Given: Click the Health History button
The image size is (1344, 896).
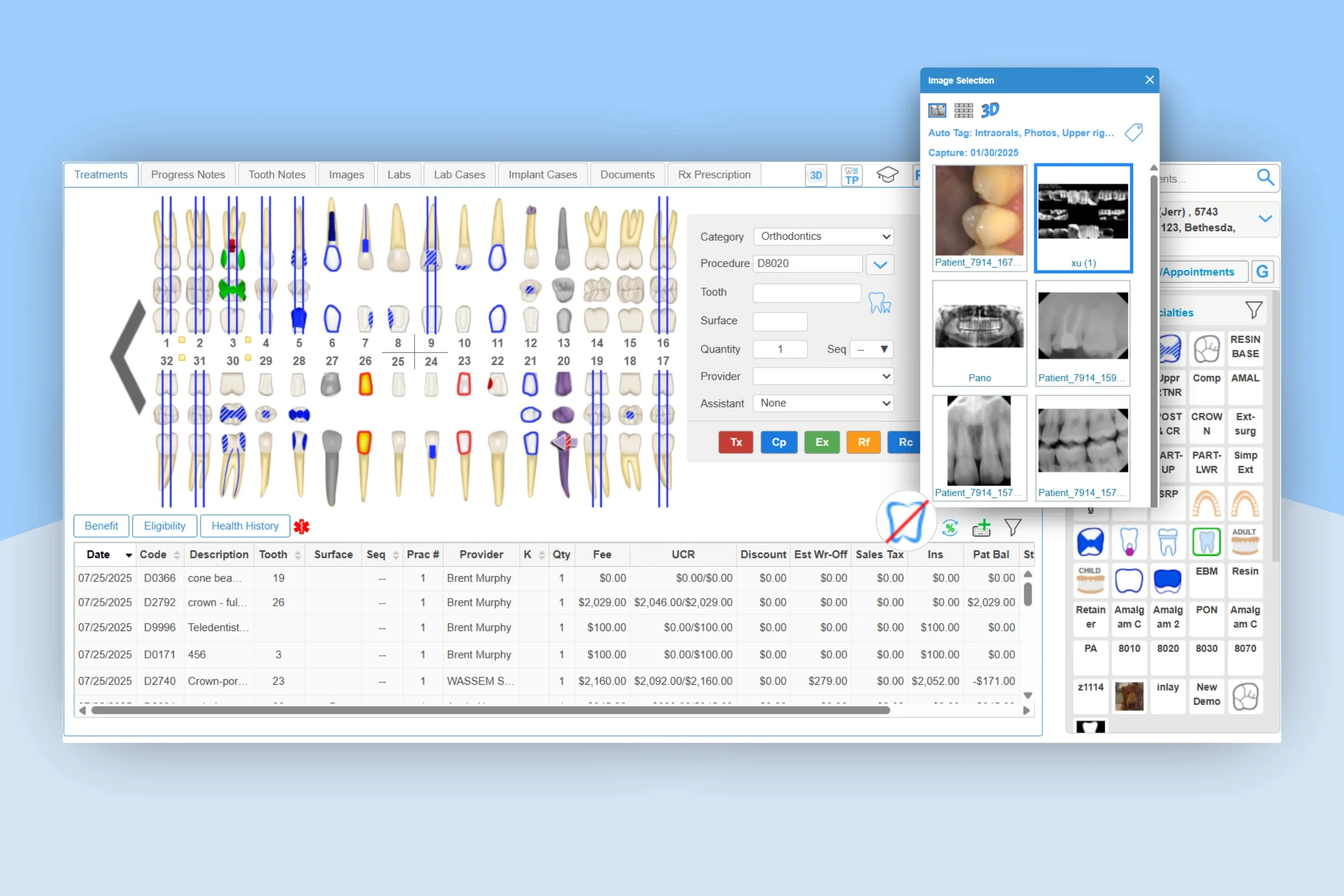Looking at the screenshot, I should click(x=245, y=526).
